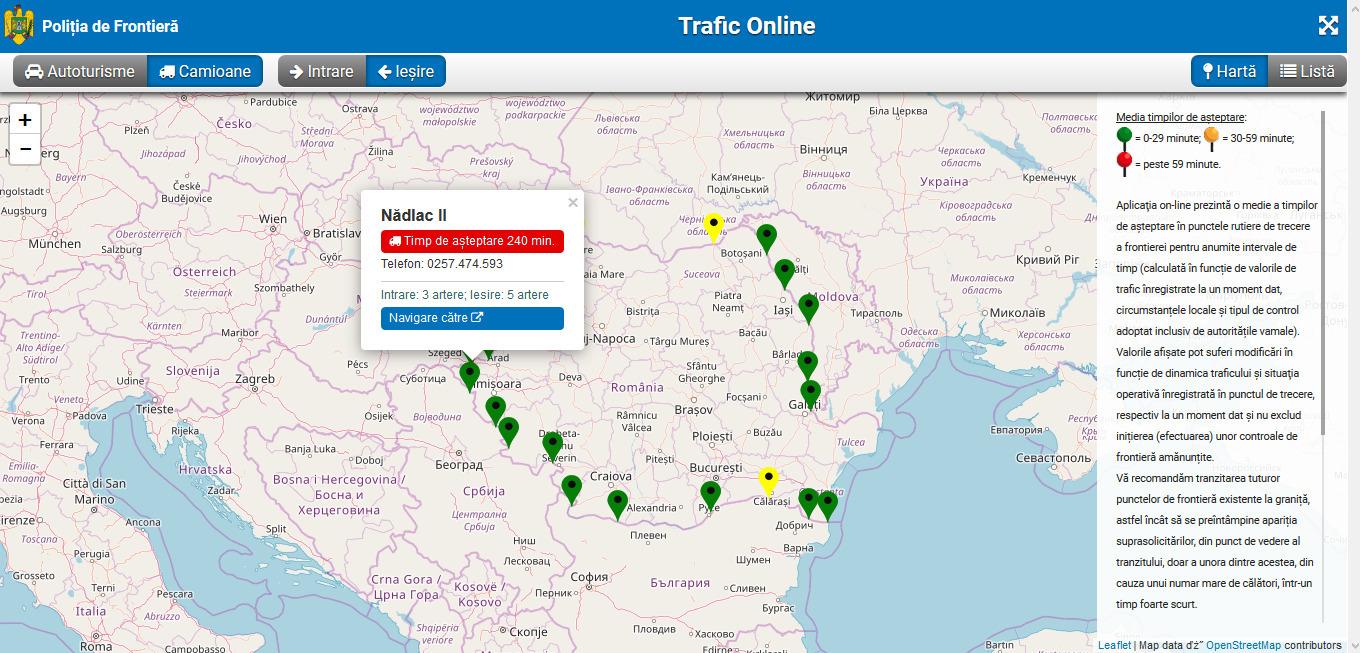The image size is (1360, 653).
Task: Switch to Listă list view
Action: 1307,71
